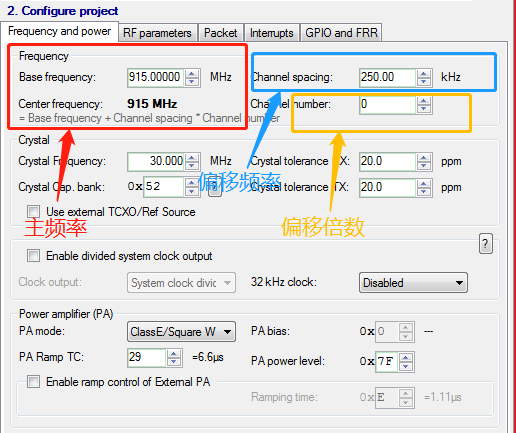Increase PA power level value
This screenshot has height=433, width=516.
pyautogui.click(x=406, y=358)
